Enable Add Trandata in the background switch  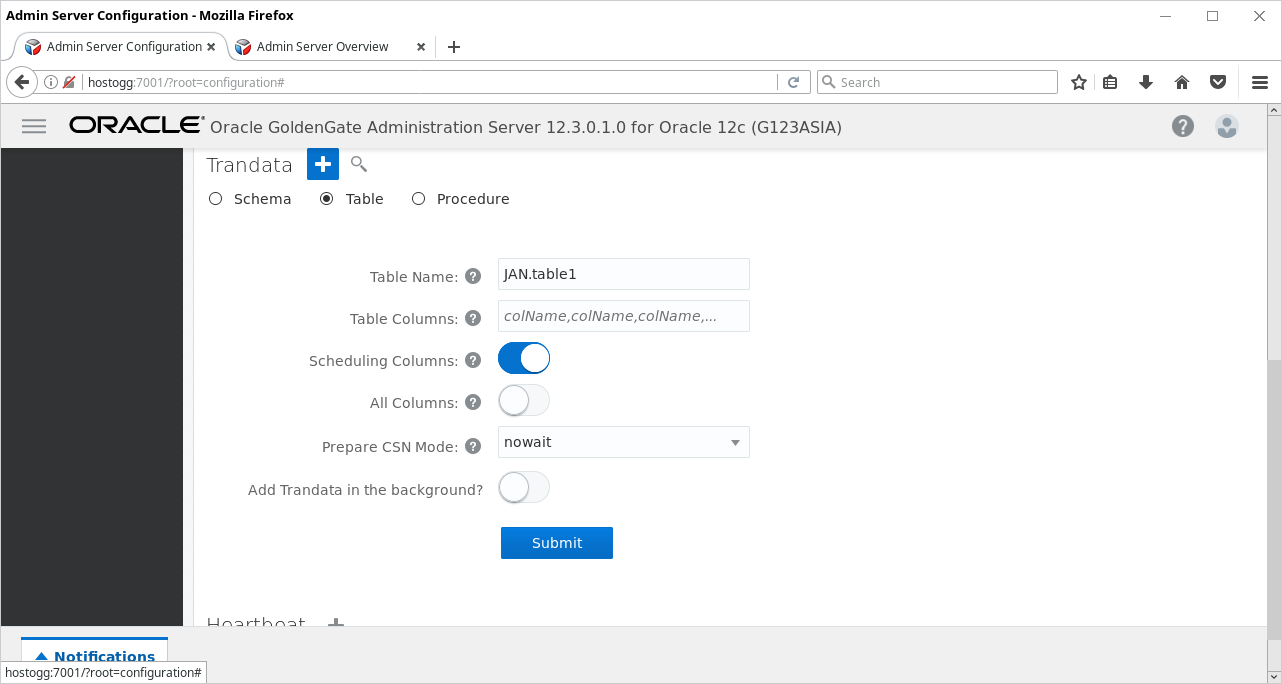tap(524, 488)
